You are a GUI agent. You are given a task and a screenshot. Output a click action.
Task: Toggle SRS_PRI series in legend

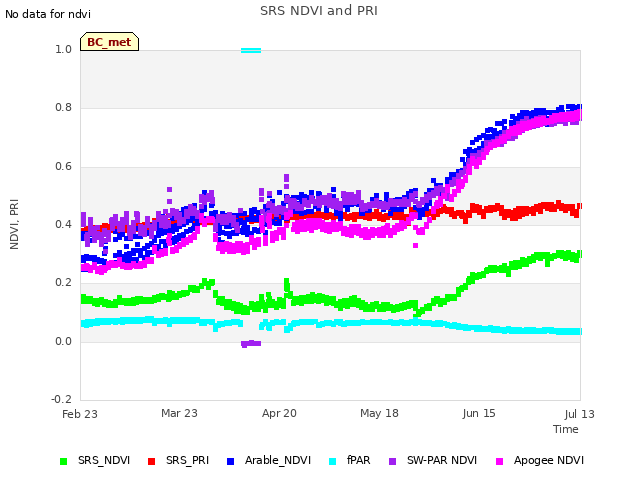click(x=178, y=460)
